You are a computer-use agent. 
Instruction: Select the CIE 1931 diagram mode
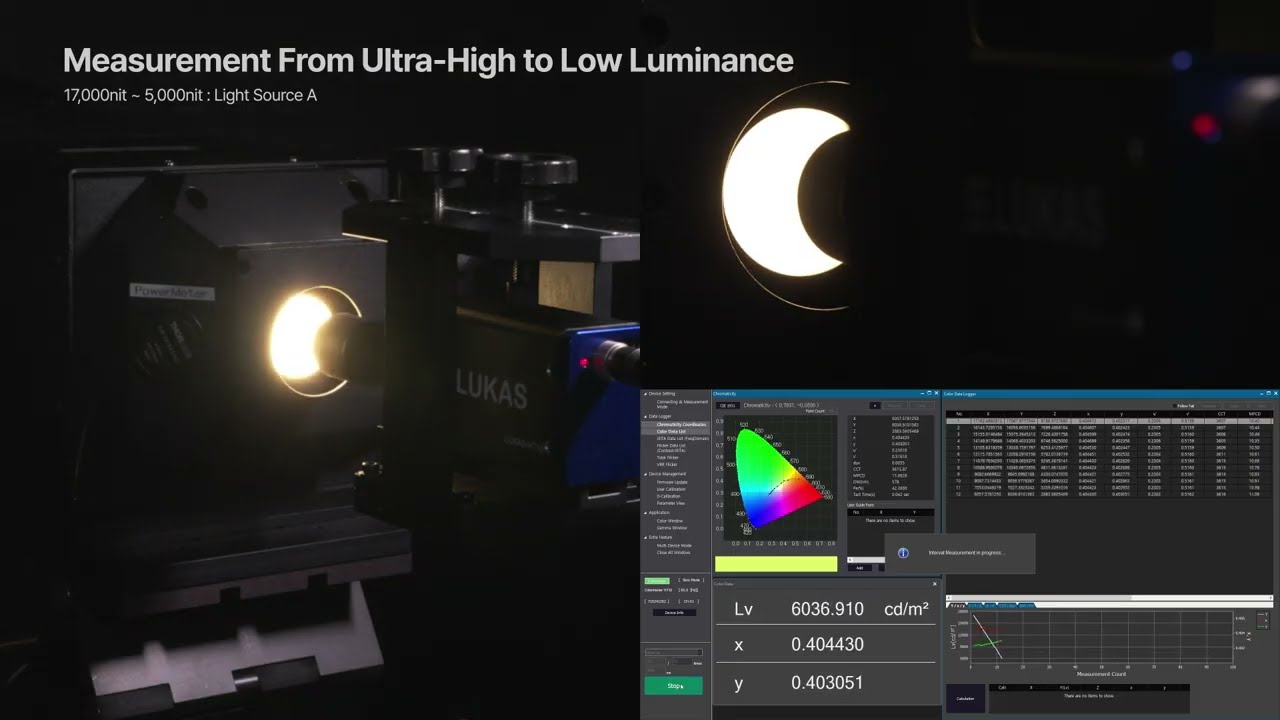coord(727,404)
